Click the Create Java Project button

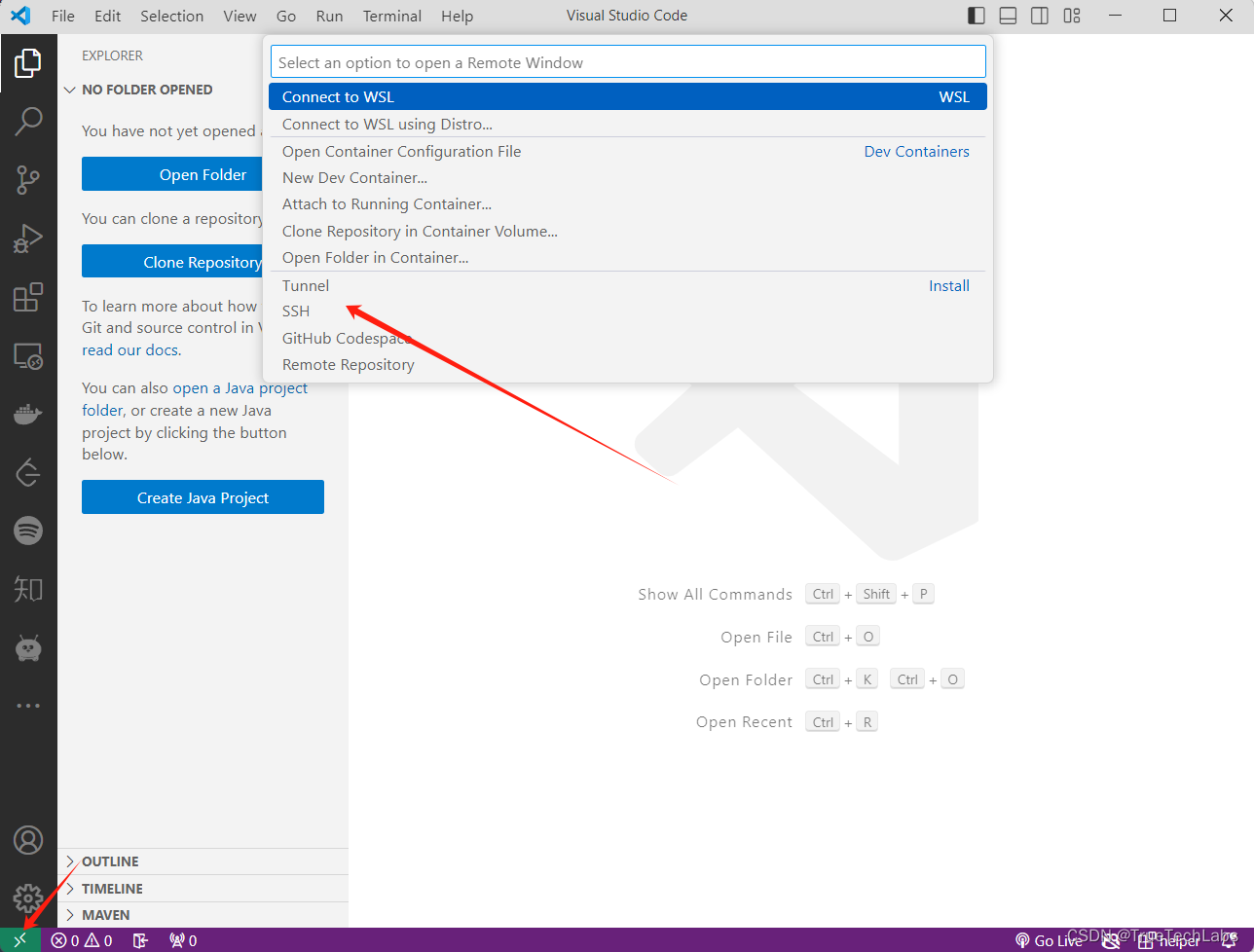click(203, 497)
